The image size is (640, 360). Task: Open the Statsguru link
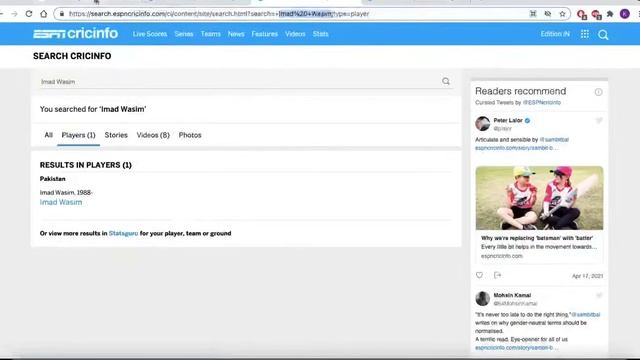click(123, 233)
